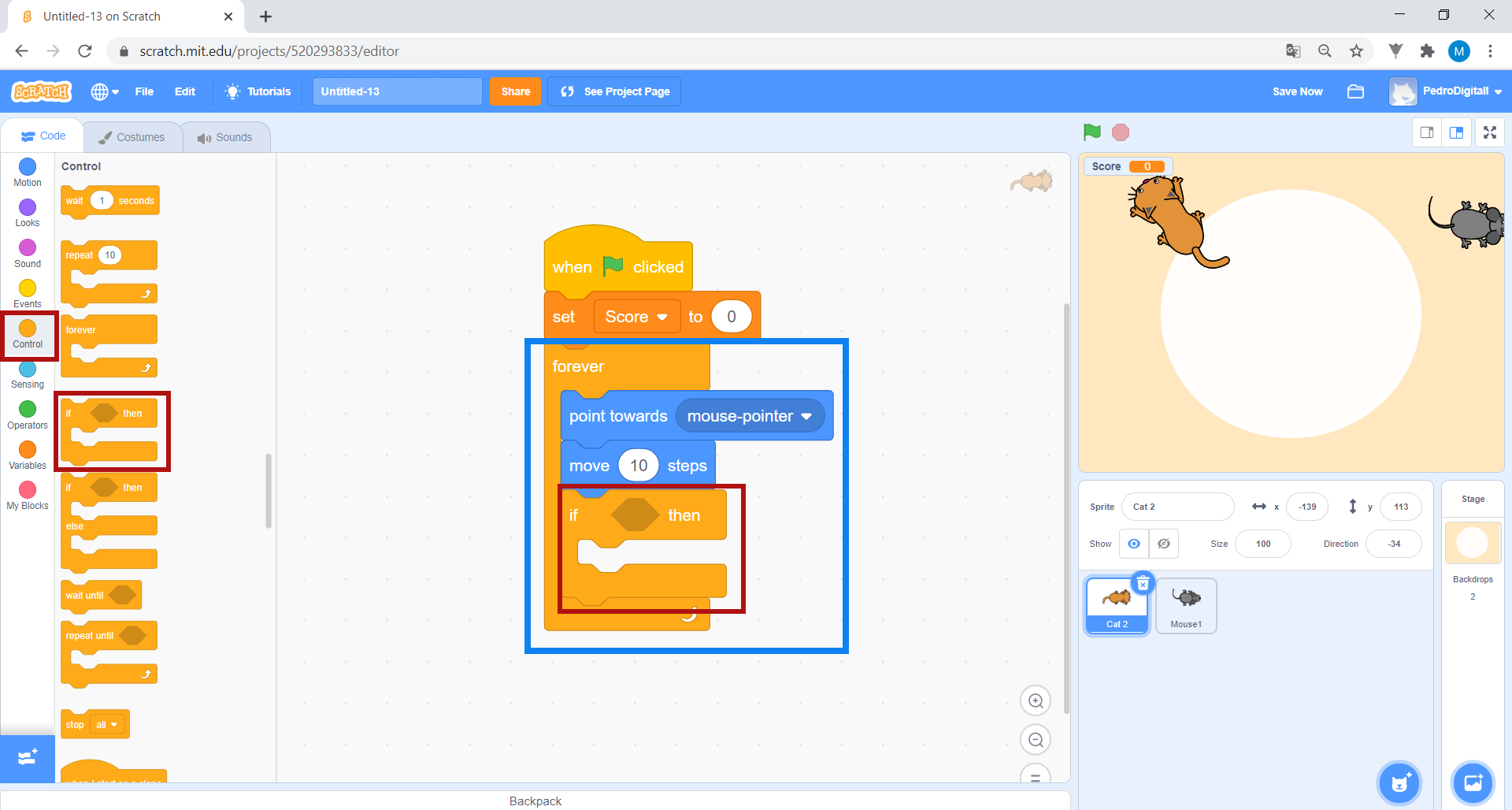This screenshot has width=1512, height=810.
Task: Delete Cat 2 sprite via trash icon
Action: [1143, 583]
